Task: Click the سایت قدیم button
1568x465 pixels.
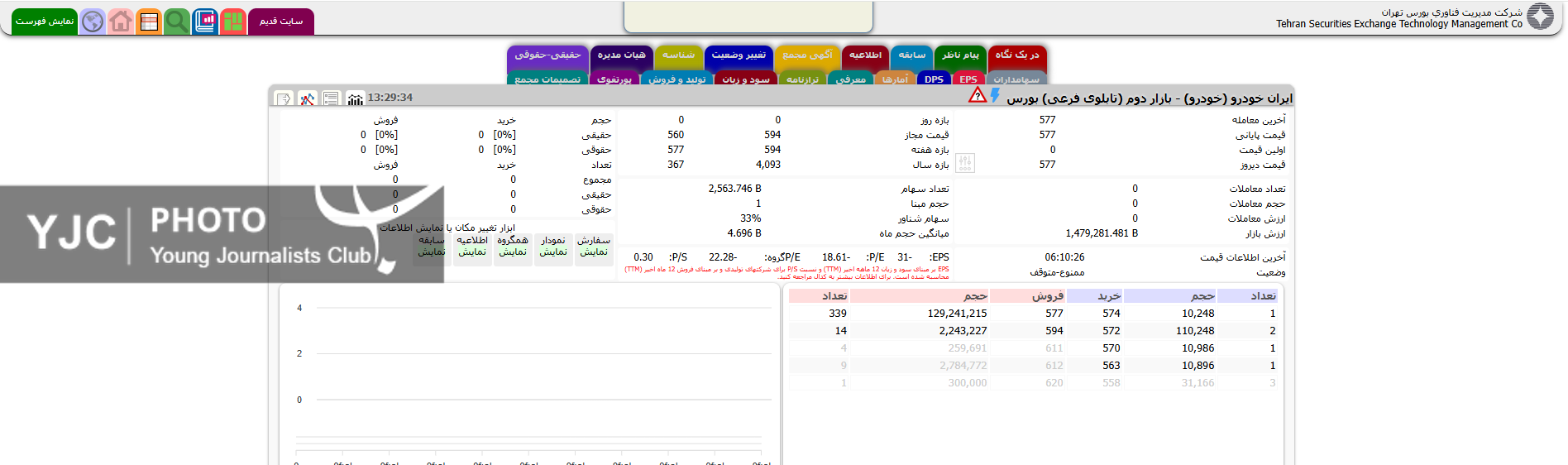Action: pyautogui.click(x=281, y=22)
